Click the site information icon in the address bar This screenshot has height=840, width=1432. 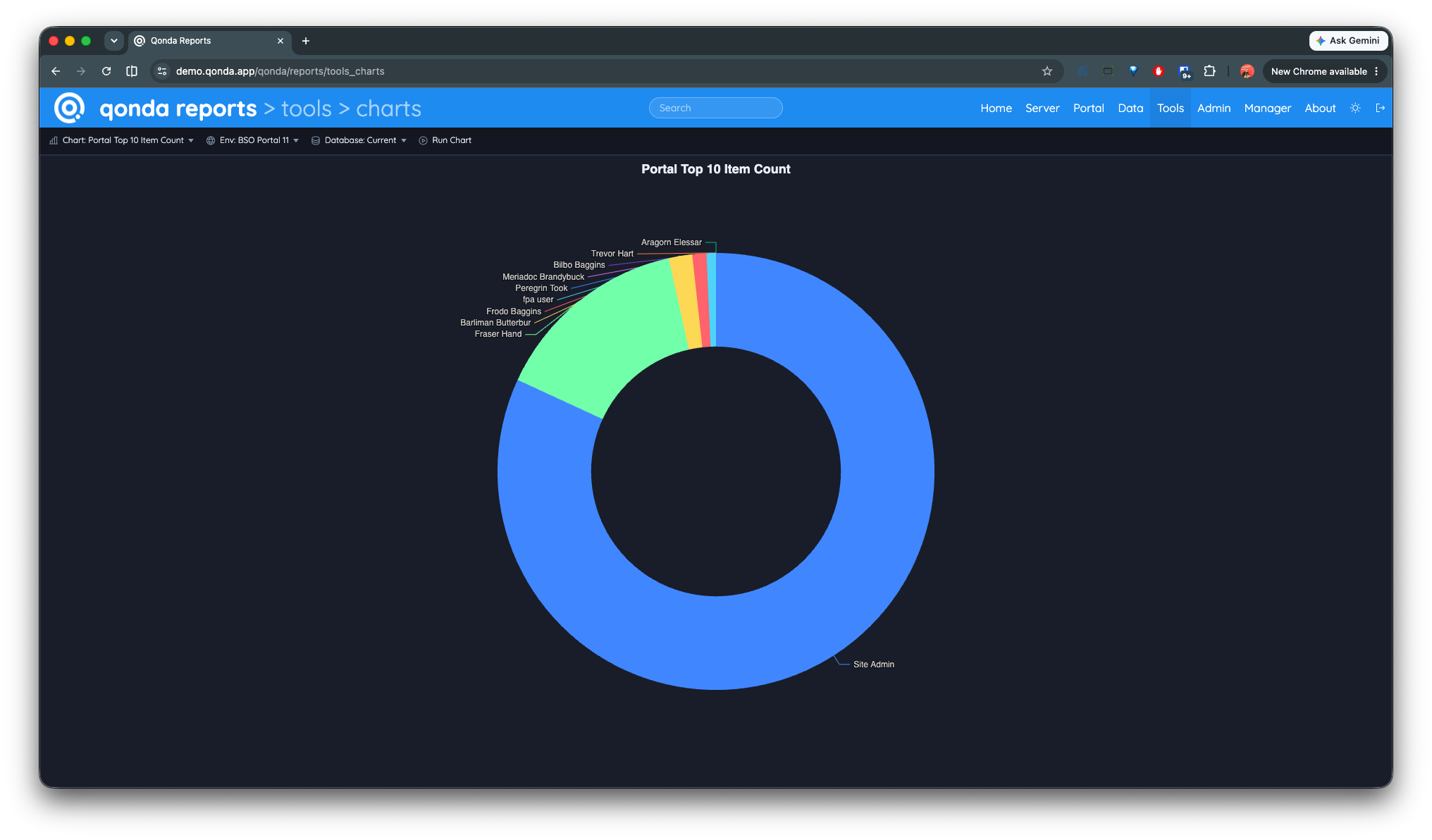pyautogui.click(x=162, y=71)
